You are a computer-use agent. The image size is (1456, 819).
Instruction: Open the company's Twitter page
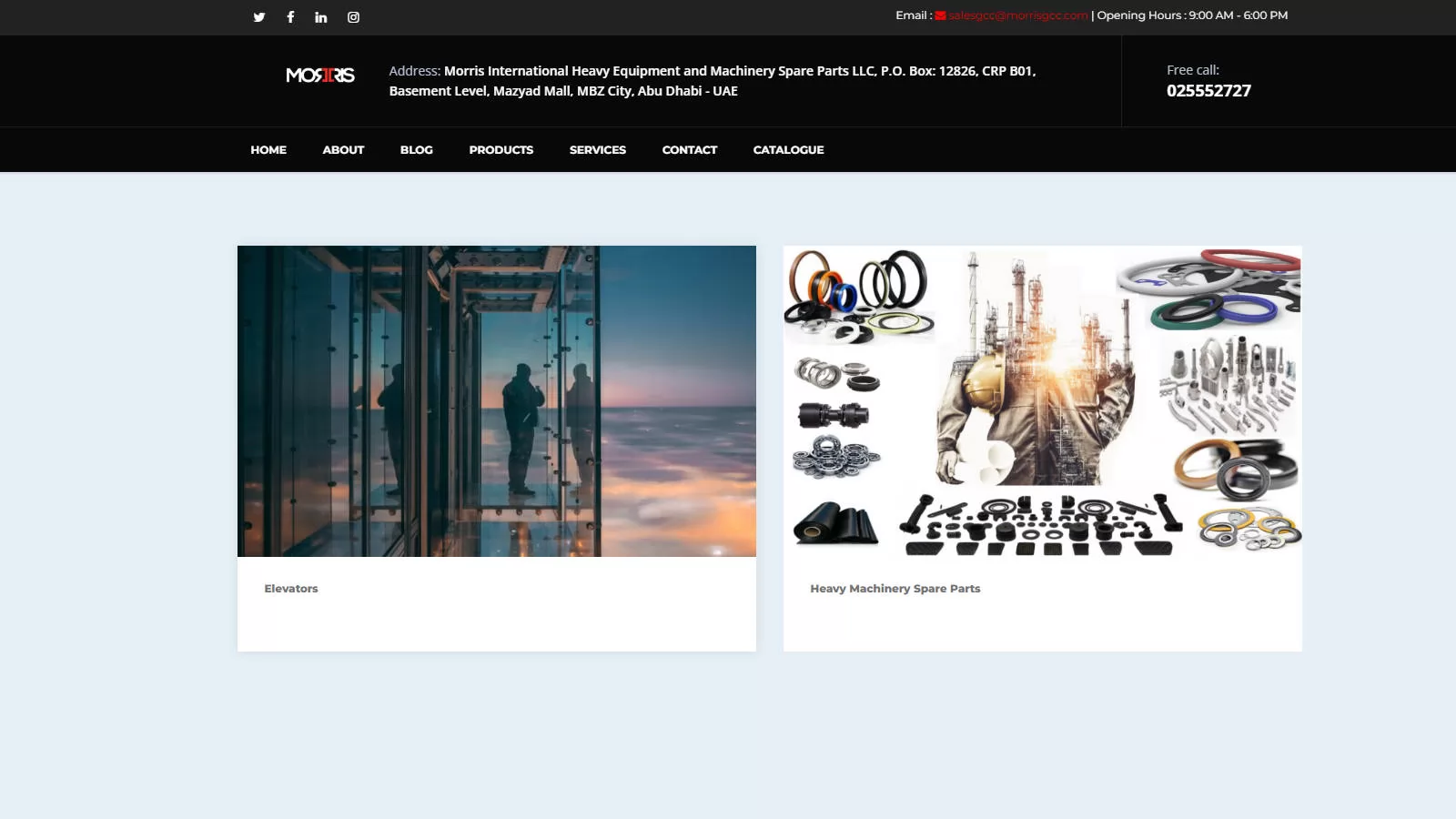coord(258,16)
